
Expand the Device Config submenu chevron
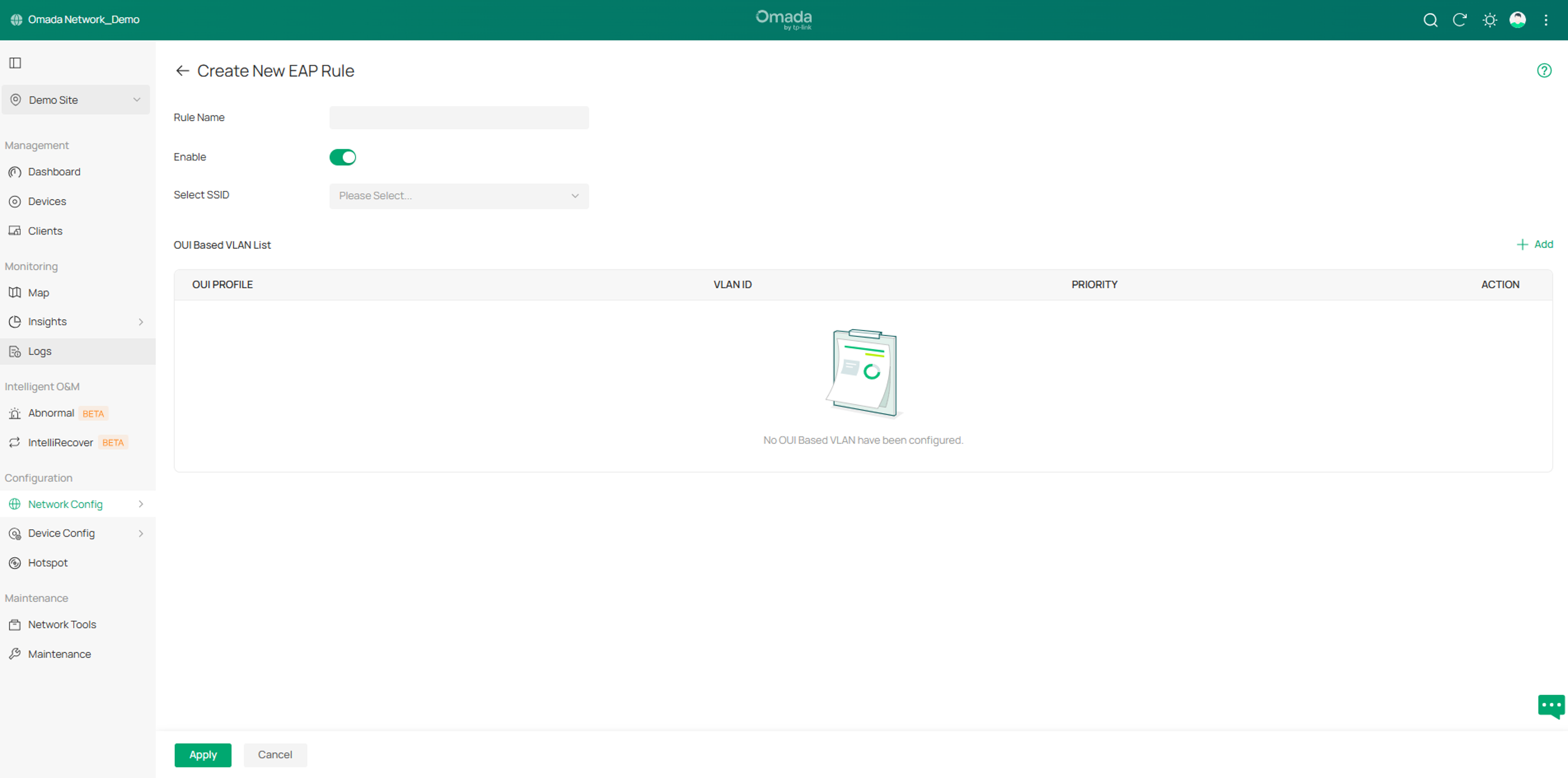[x=141, y=533]
